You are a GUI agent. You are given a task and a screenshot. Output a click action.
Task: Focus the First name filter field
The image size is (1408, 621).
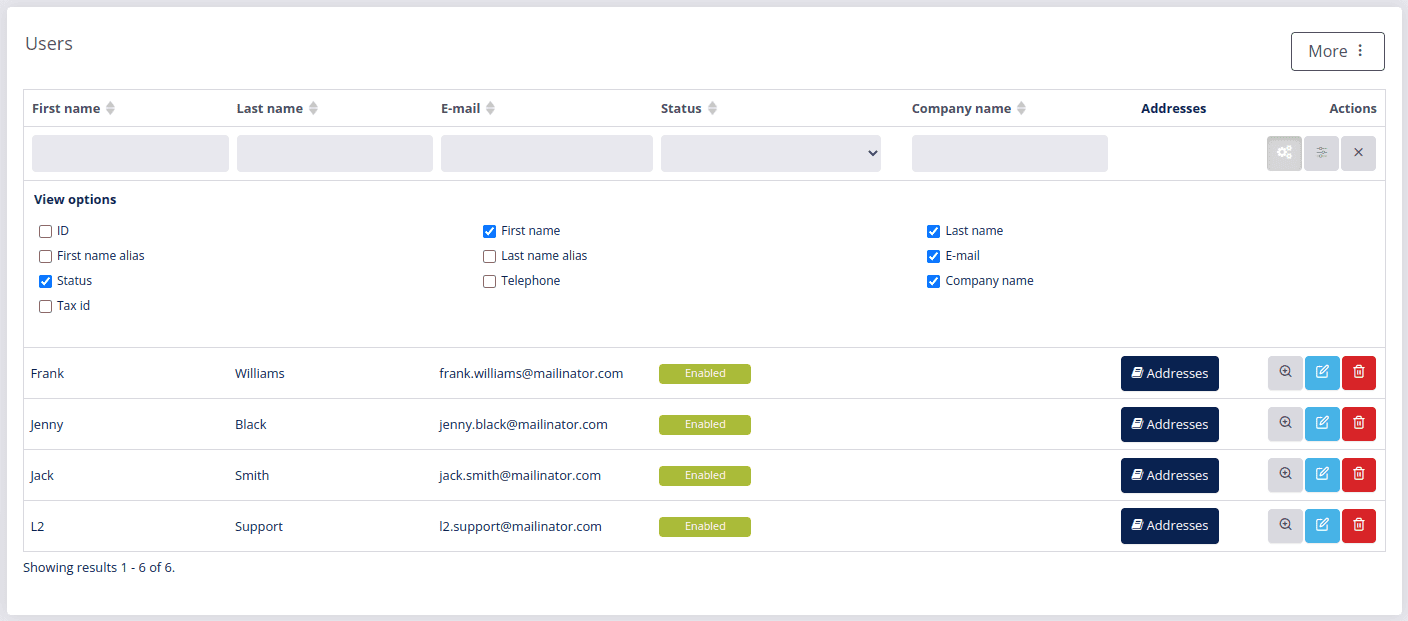130,153
